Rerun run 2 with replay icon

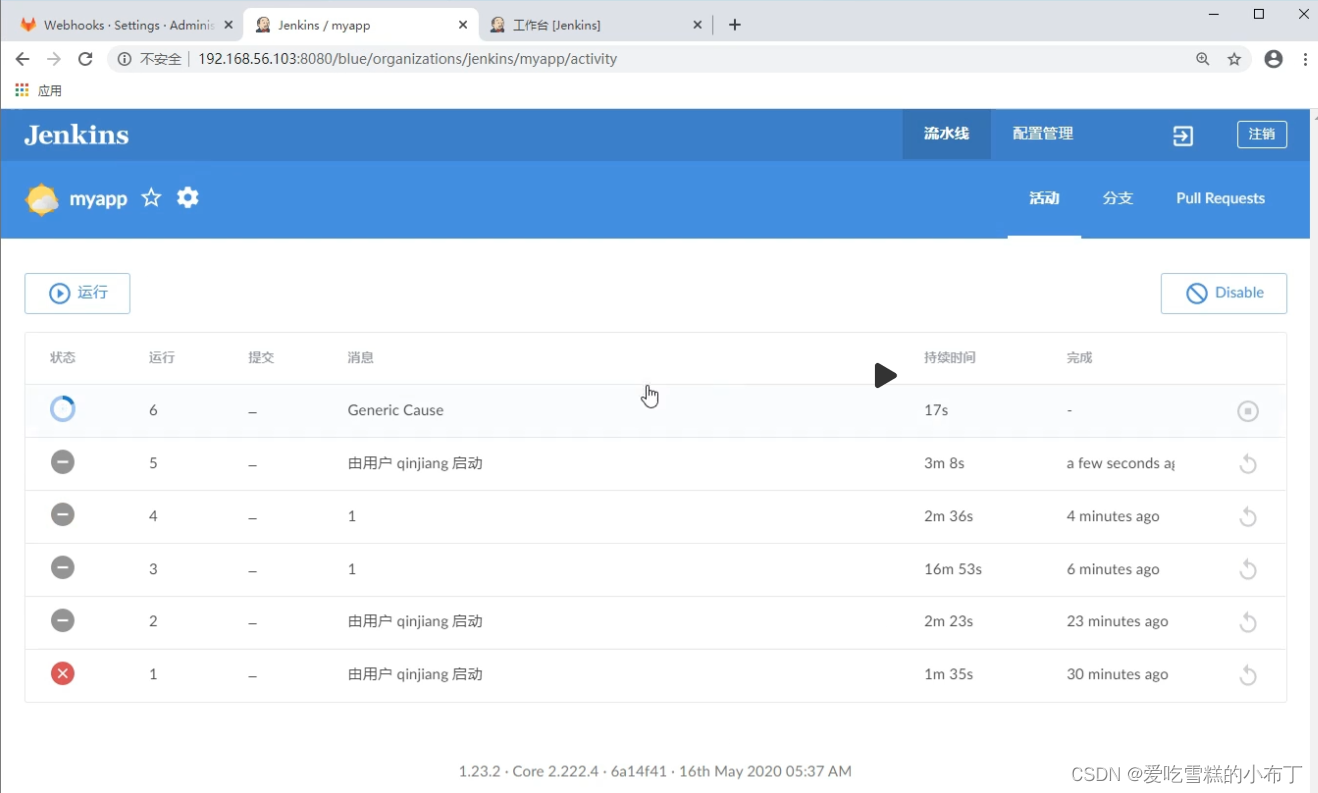pos(1248,623)
